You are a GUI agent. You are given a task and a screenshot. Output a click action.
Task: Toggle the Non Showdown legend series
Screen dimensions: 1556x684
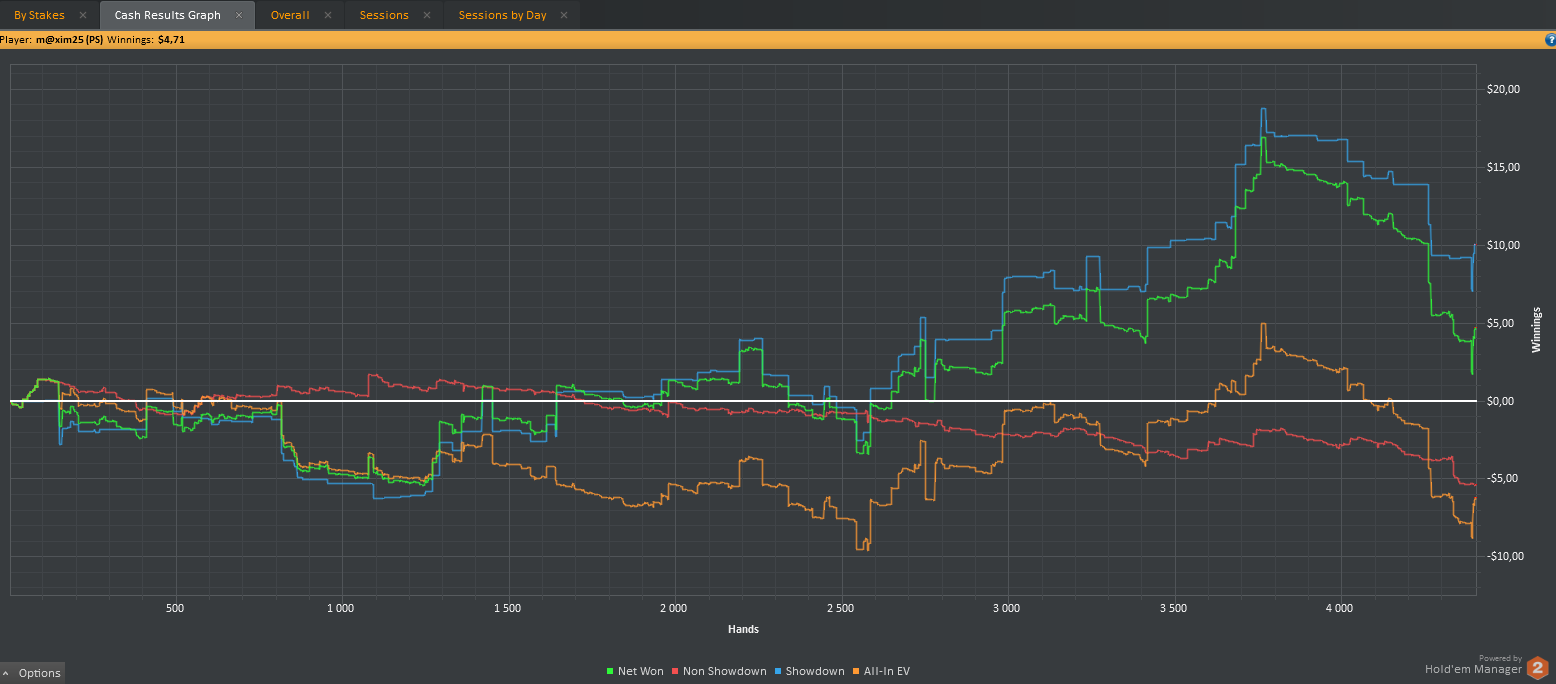click(719, 671)
